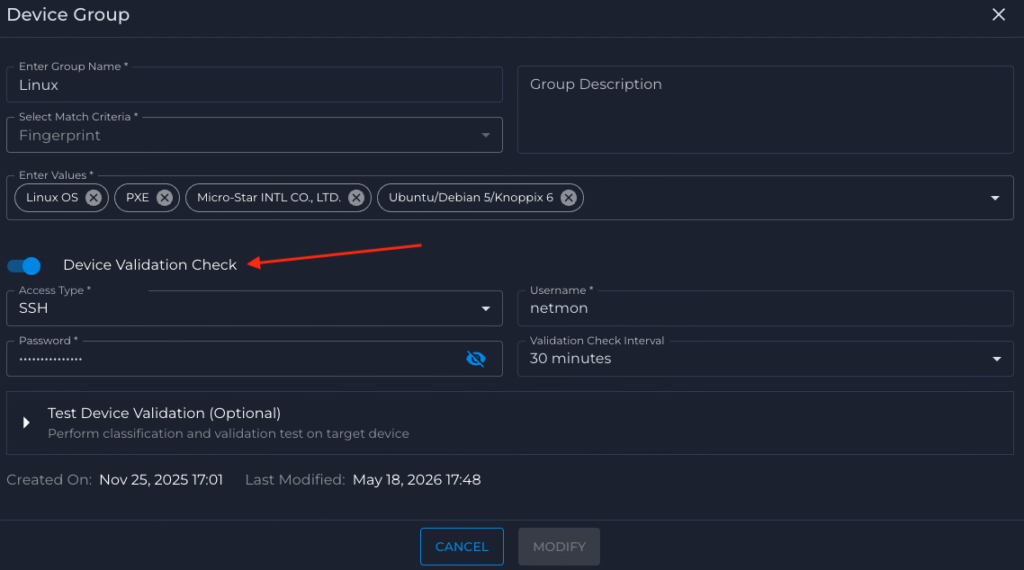Remove the Ubuntu/Debian 5/Knoppix 6 chip
1024x570 pixels.
pos(569,198)
